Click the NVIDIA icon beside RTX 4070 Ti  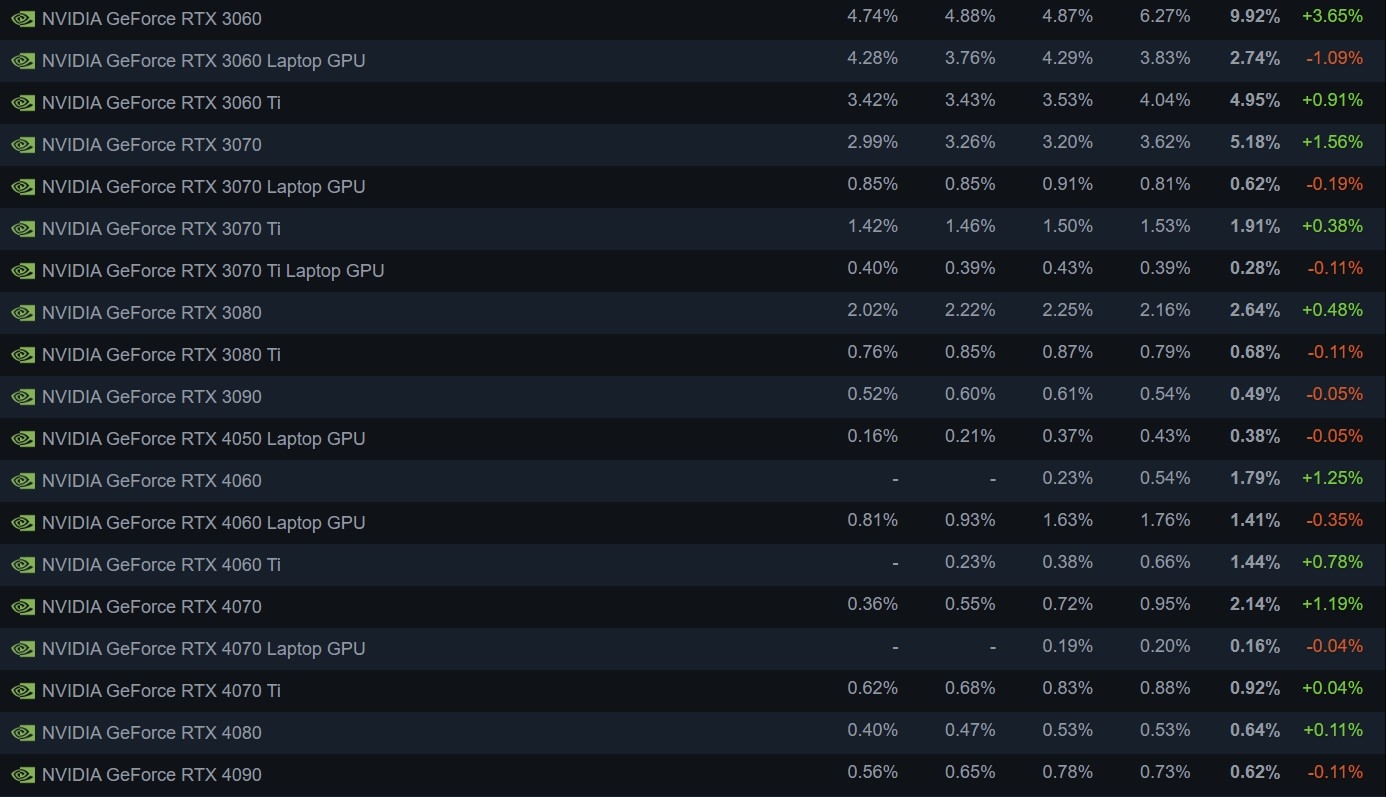[x=23, y=691]
